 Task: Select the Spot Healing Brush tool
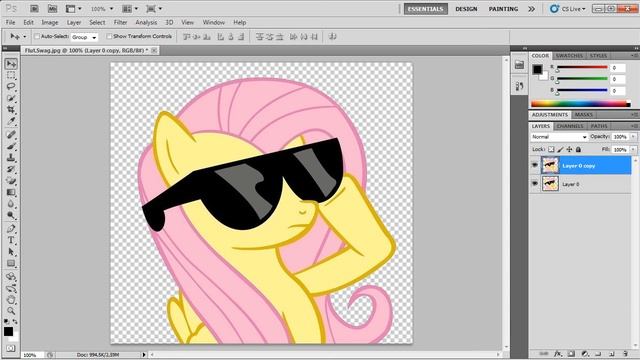click(x=11, y=135)
